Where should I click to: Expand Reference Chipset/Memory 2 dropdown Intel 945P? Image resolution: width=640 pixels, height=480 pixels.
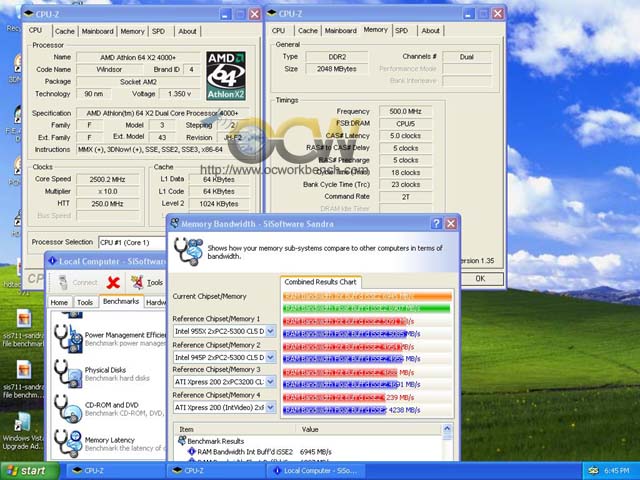click(271, 357)
